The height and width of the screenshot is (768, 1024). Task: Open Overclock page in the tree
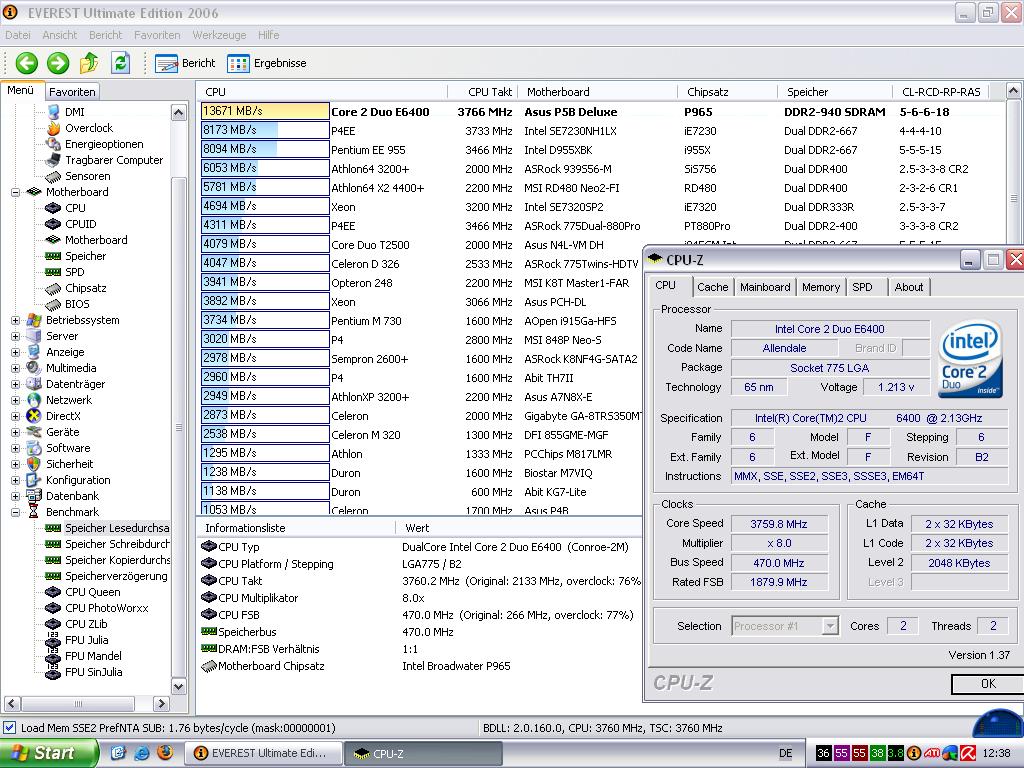[88, 128]
